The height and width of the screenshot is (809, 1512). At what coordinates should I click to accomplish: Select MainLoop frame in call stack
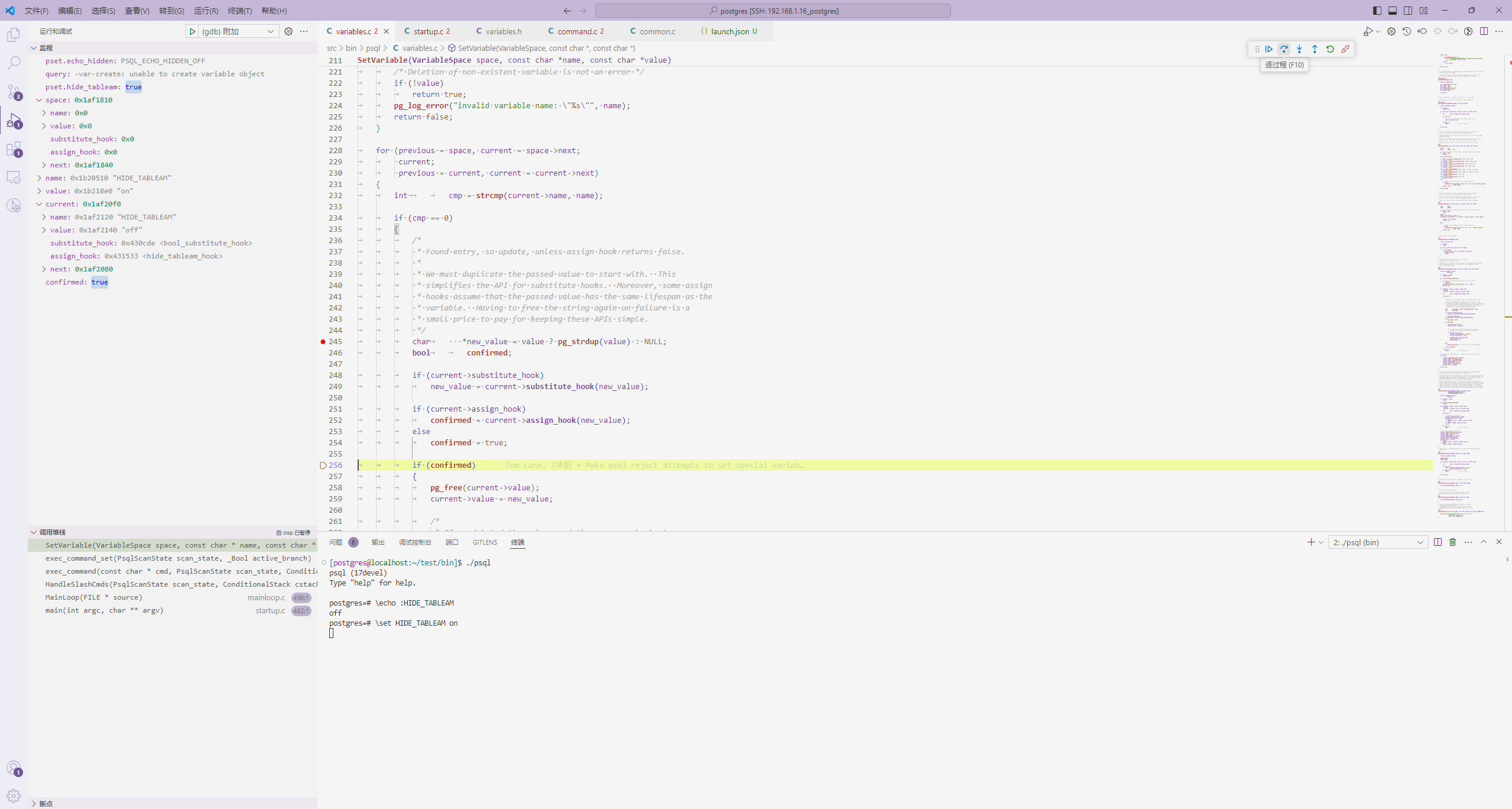point(173,597)
